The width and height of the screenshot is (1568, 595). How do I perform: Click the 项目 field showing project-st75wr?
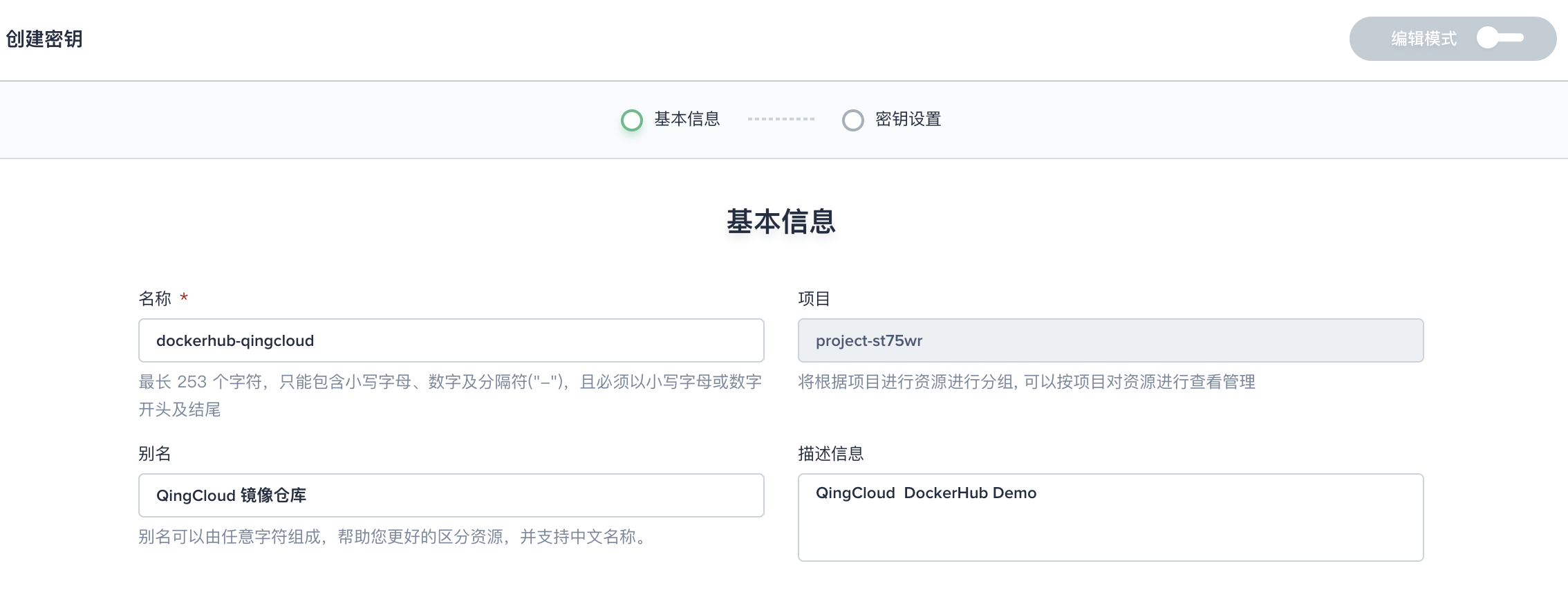click(1110, 340)
